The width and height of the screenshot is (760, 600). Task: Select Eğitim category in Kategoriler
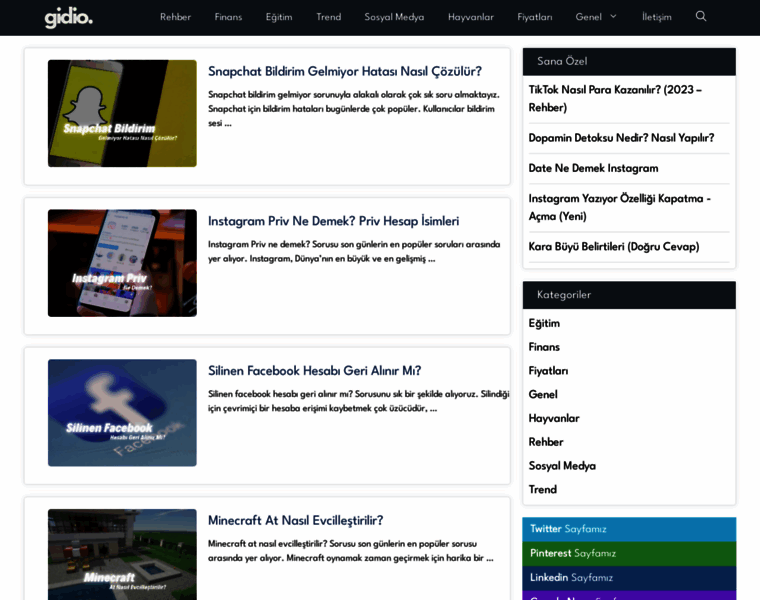click(544, 323)
